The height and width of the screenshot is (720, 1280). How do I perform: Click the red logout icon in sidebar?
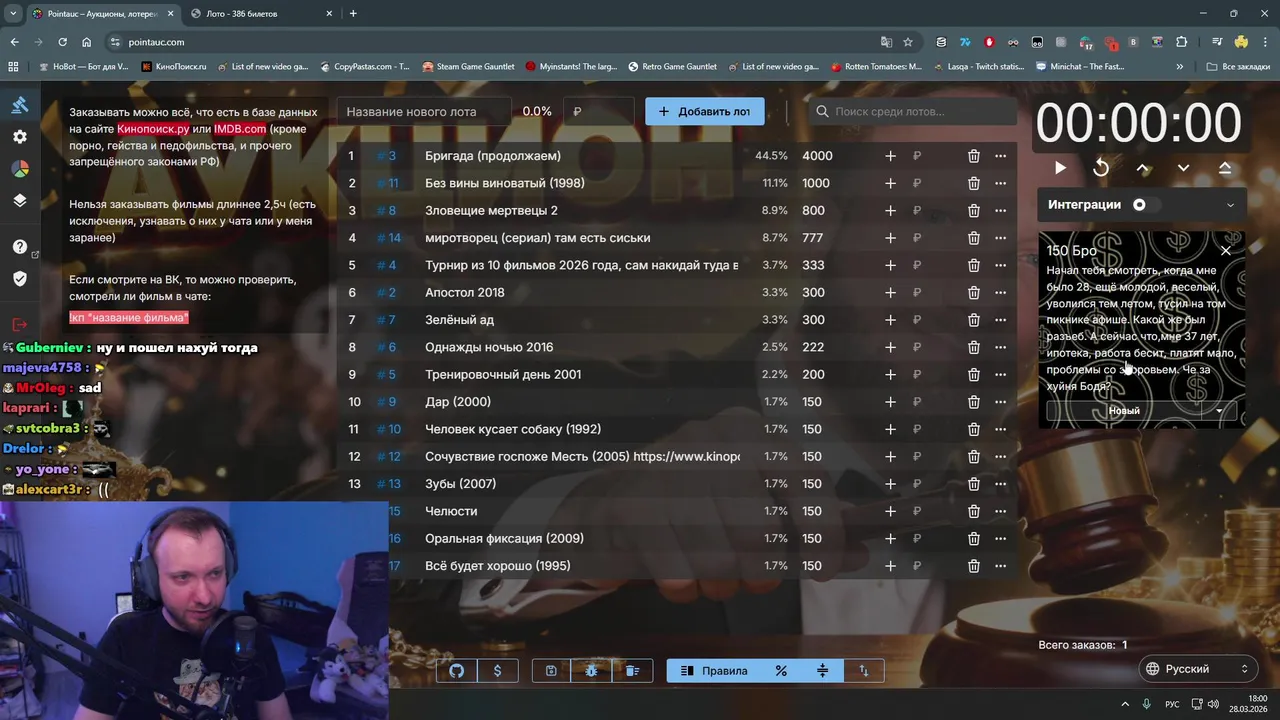pyautogui.click(x=20, y=325)
